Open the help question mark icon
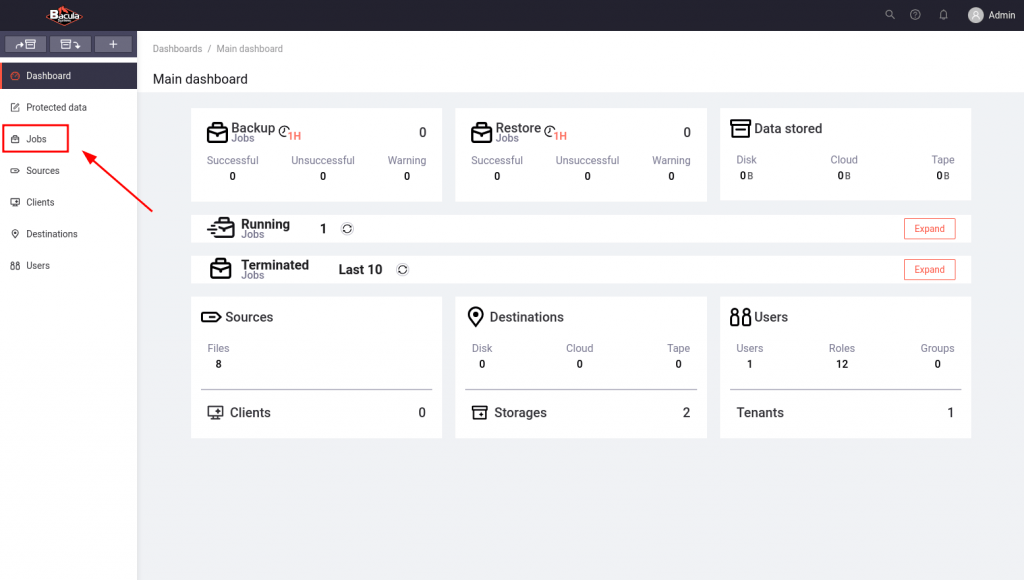1024x580 pixels. (915, 15)
